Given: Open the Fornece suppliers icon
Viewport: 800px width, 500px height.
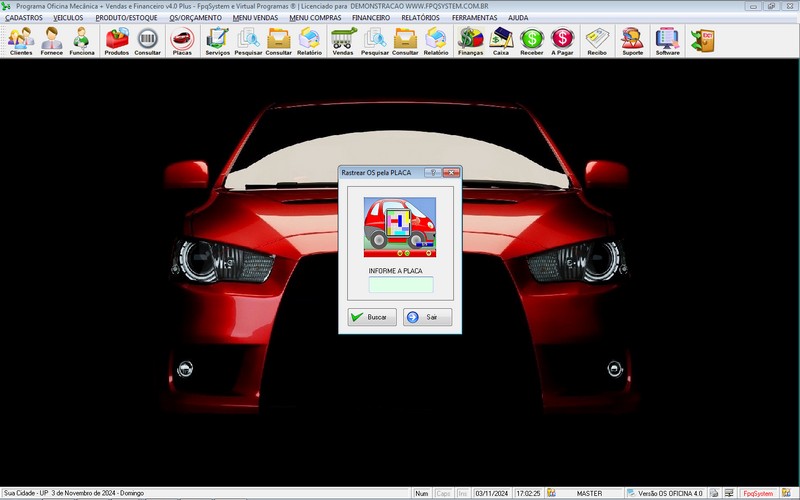Looking at the screenshot, I should click(52, 41).
